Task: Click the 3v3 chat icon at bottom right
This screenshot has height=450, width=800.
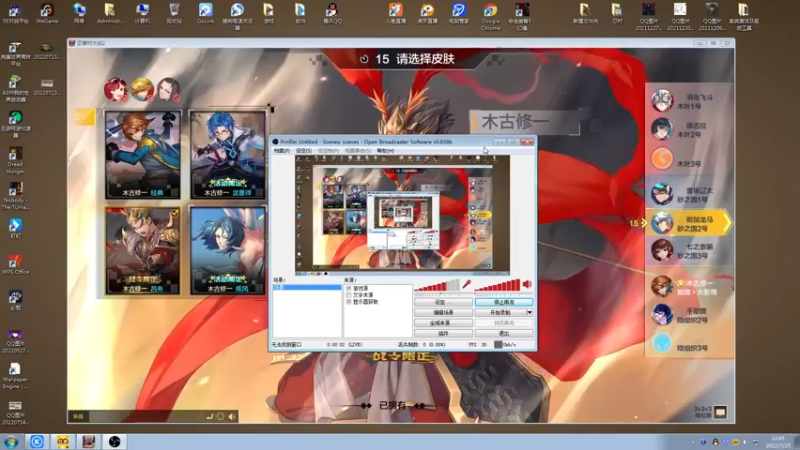Action: pos(720,412)
